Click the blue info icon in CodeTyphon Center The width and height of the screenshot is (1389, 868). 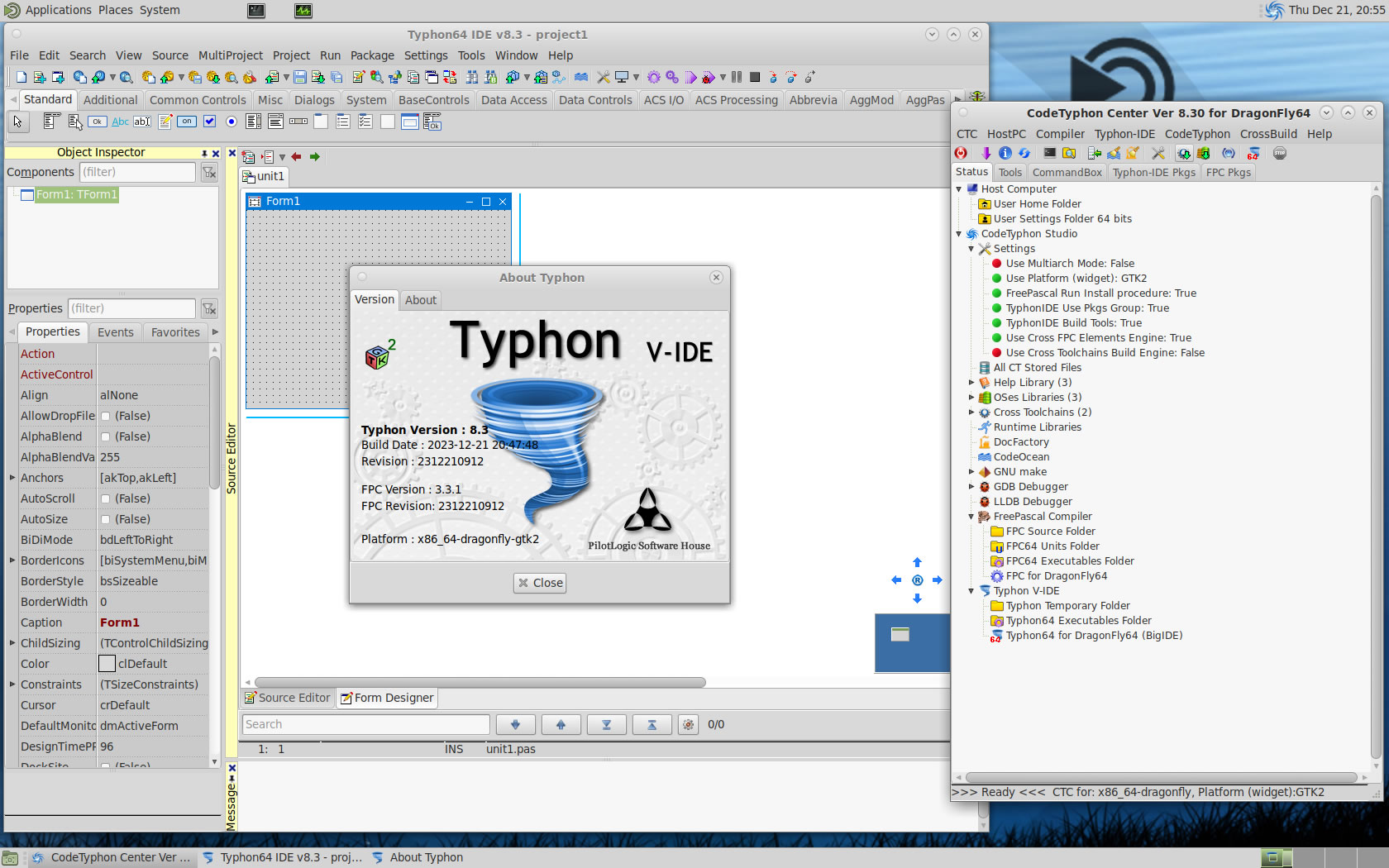(x=1005, y=153)
